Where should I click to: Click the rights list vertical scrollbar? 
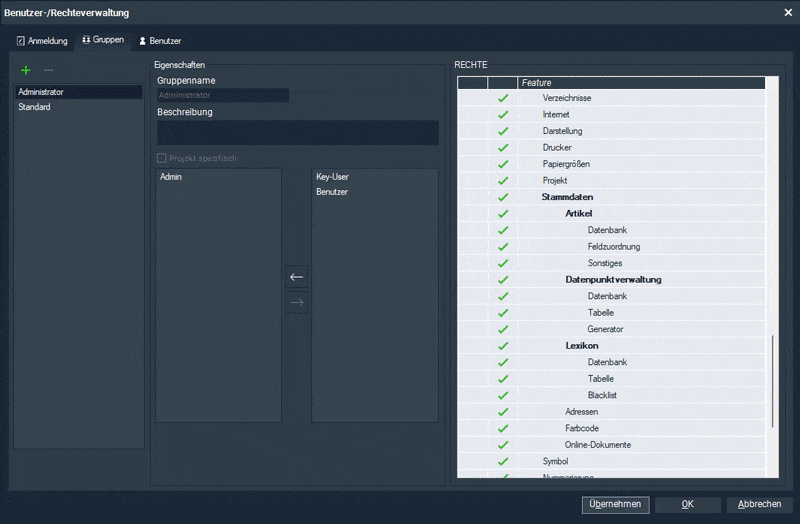772,380
